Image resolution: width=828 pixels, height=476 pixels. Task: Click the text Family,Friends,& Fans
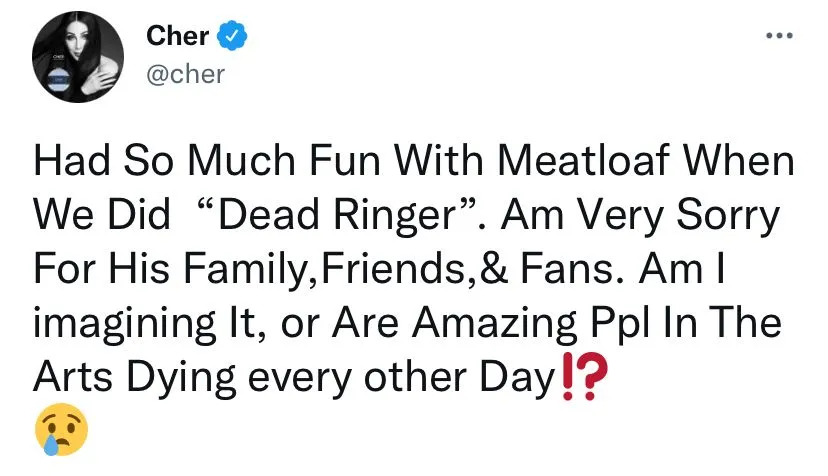coord(399,268)
